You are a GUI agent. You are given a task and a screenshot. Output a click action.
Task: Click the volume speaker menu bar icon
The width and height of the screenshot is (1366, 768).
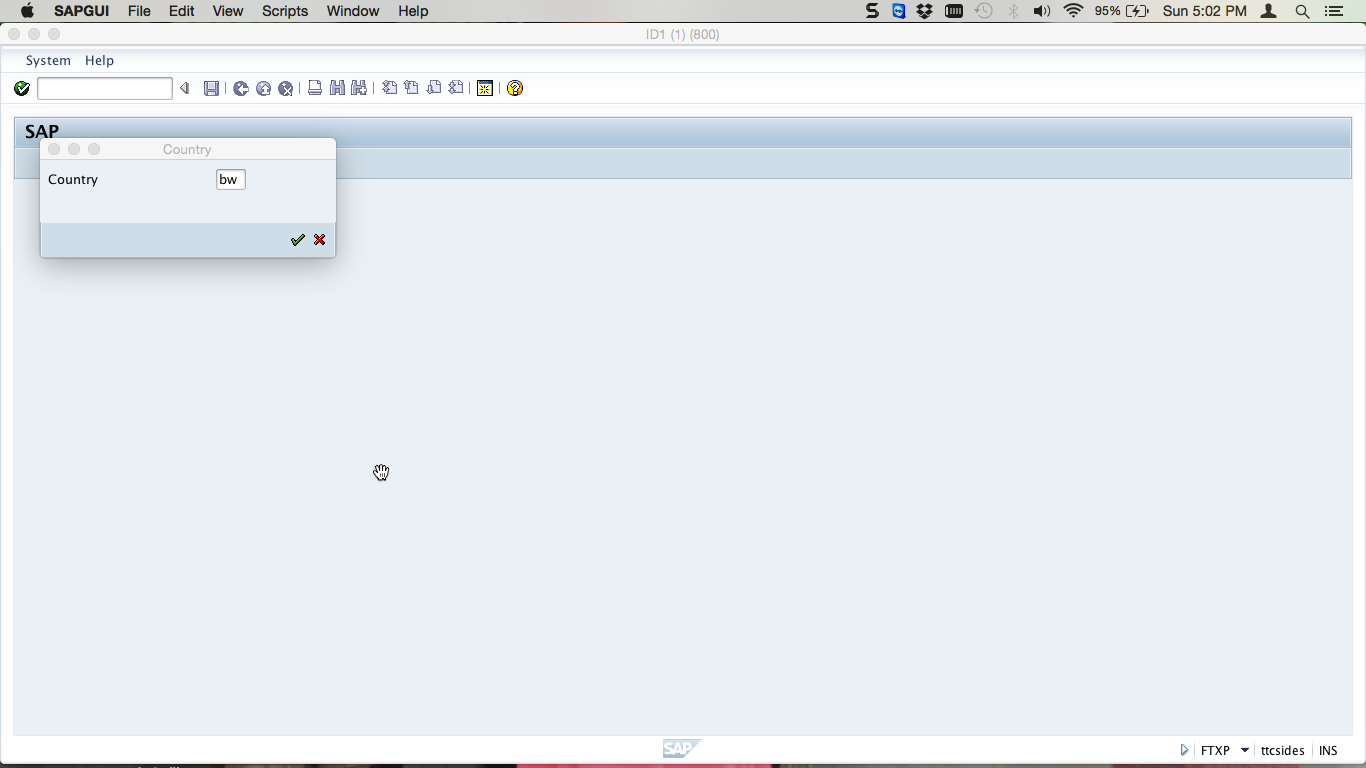tap(1042, 11)
